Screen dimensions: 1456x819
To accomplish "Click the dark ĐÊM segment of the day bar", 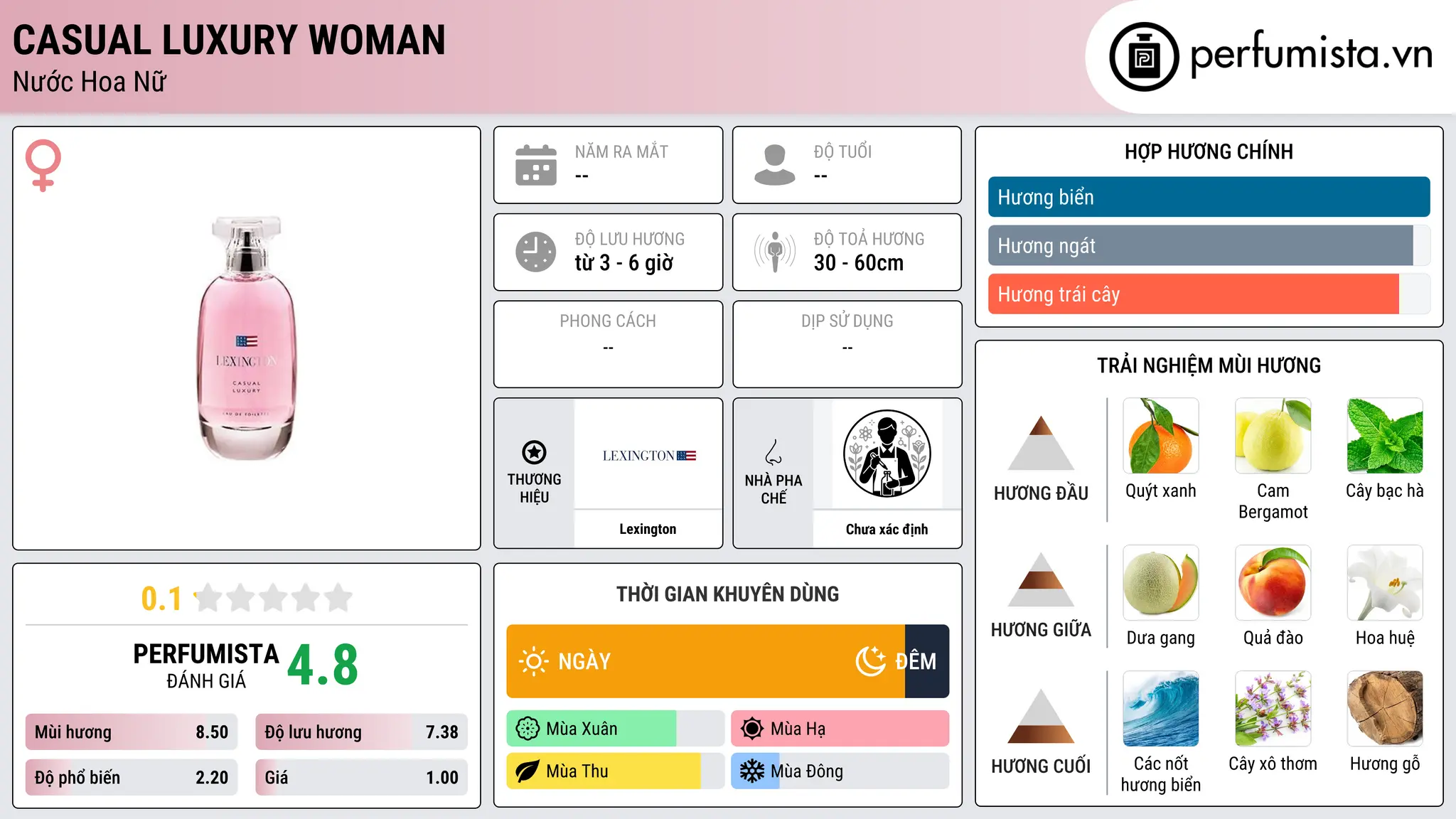I will pyautogui.click(x=927, y=661).
